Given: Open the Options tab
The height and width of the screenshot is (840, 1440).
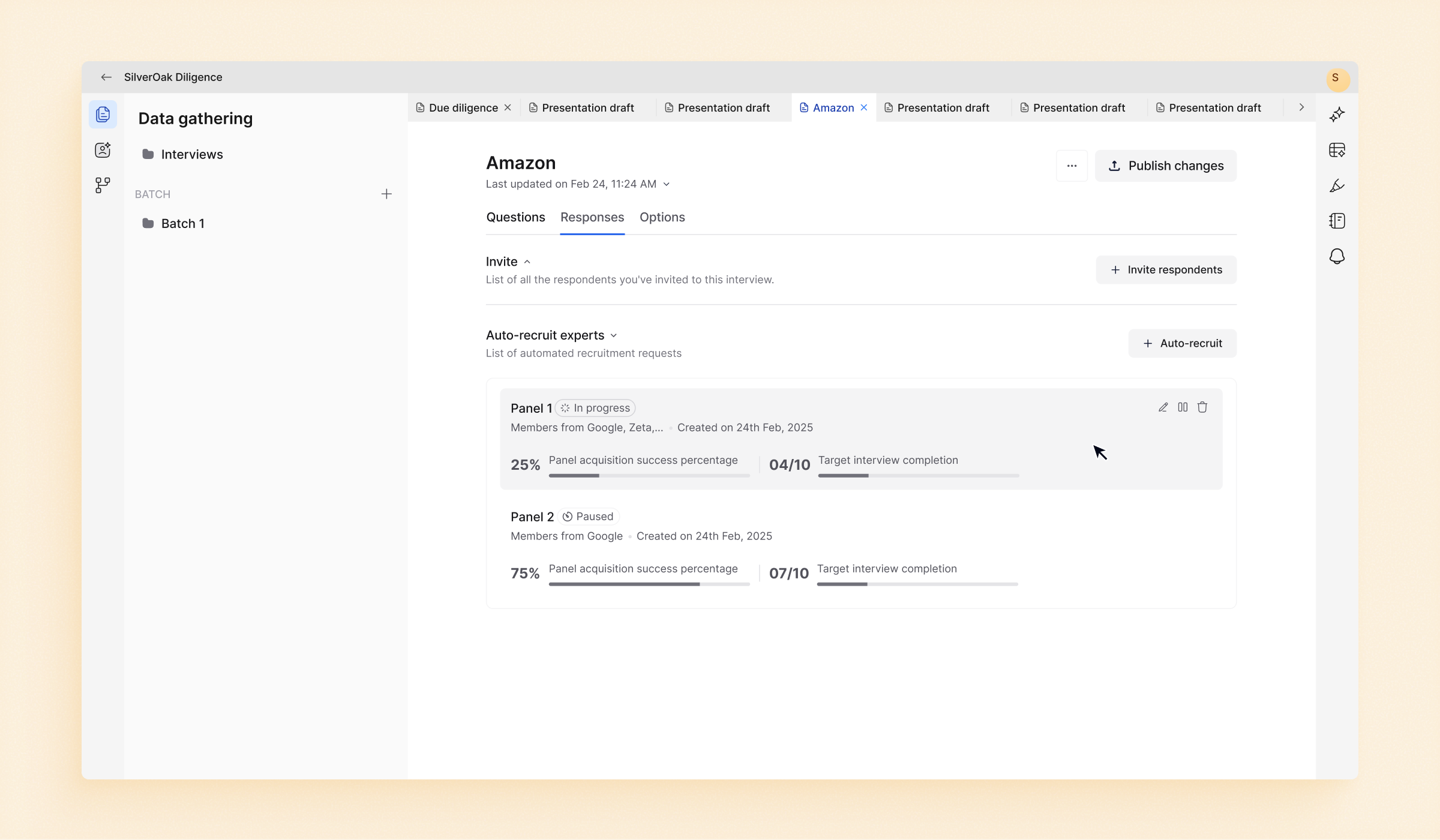Looking at the screenshot, I should pos(662,217).
